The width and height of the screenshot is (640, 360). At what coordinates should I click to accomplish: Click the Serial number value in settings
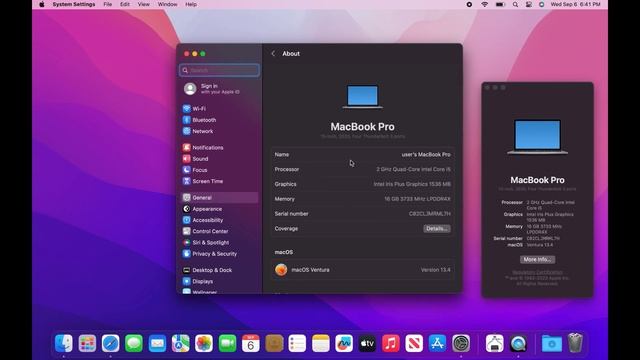pyautogui.click(x=430, y=214)
